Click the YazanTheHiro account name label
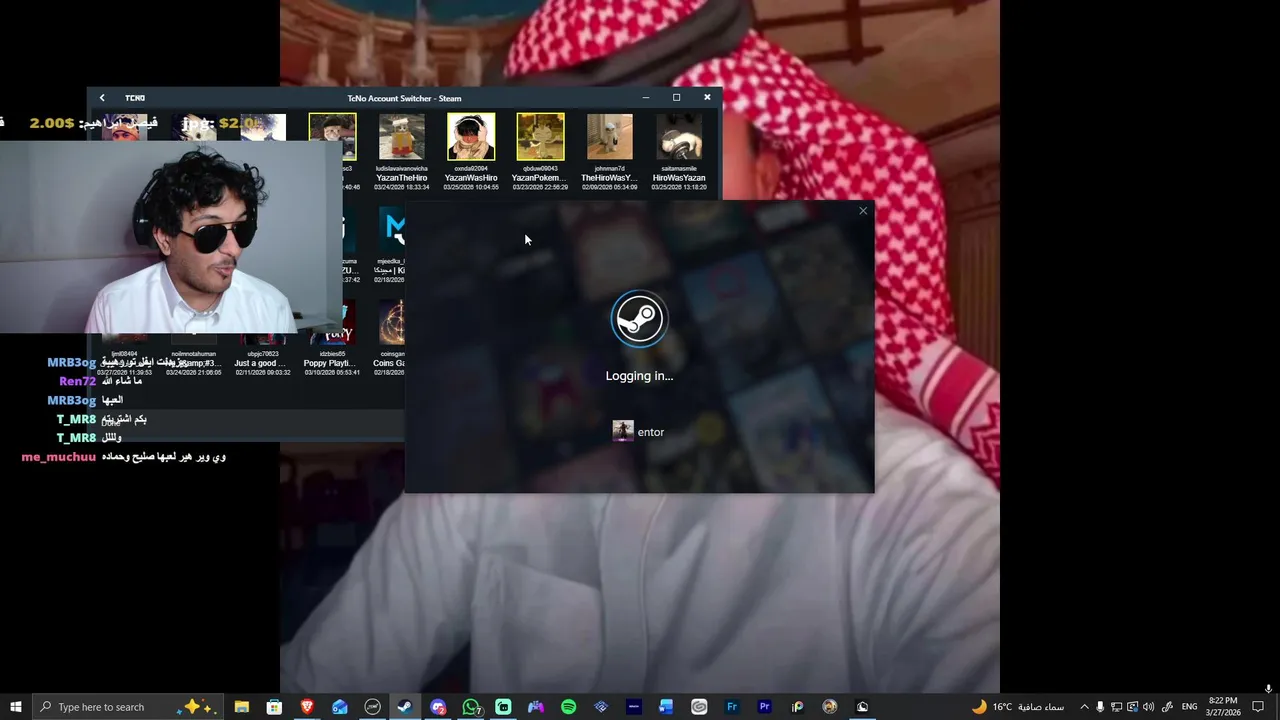Image resolution: width=1280 pixels, height=720 pixels. (402, 178)
